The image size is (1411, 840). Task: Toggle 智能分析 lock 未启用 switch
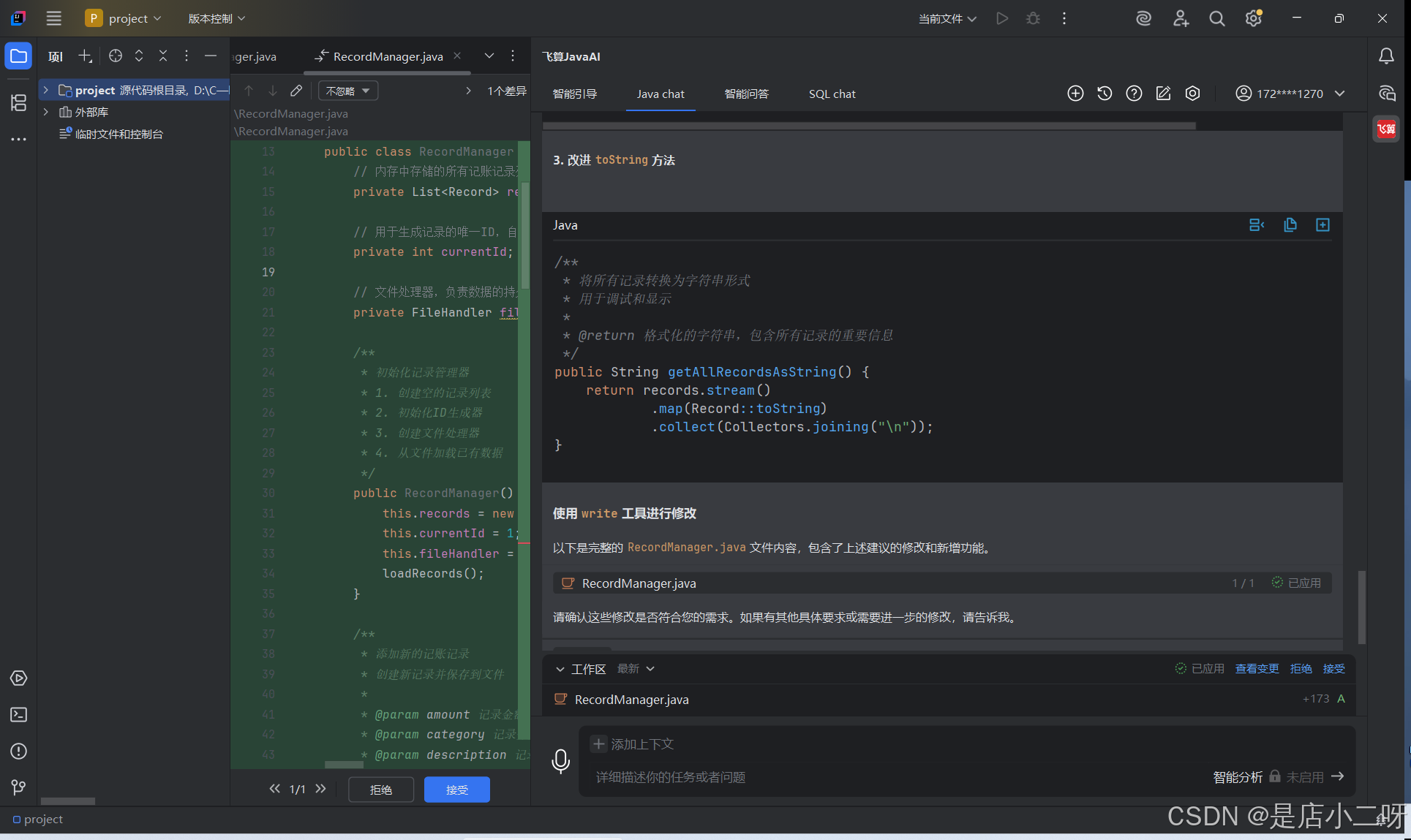(x=1295, y=776)
